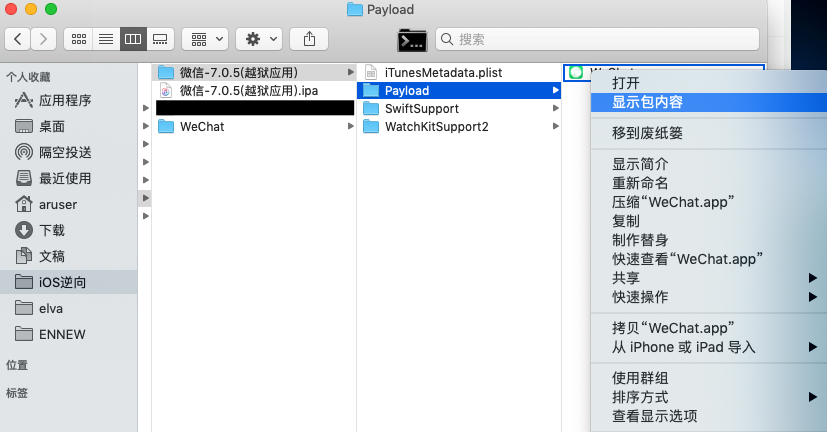This screenshot has height=432, width=827.
Task: Choose 打开 from context menu
Action: [709, 83]
